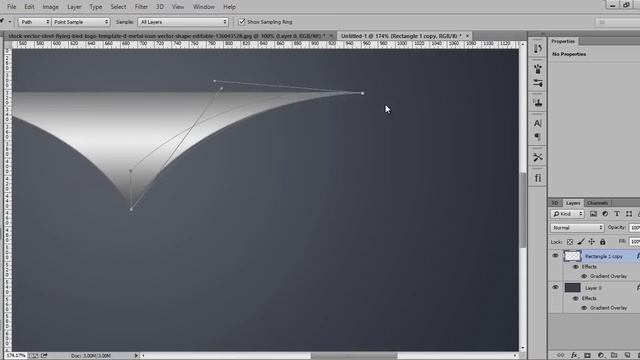Create new fill or adjustment layer icon

pos(601,355)
